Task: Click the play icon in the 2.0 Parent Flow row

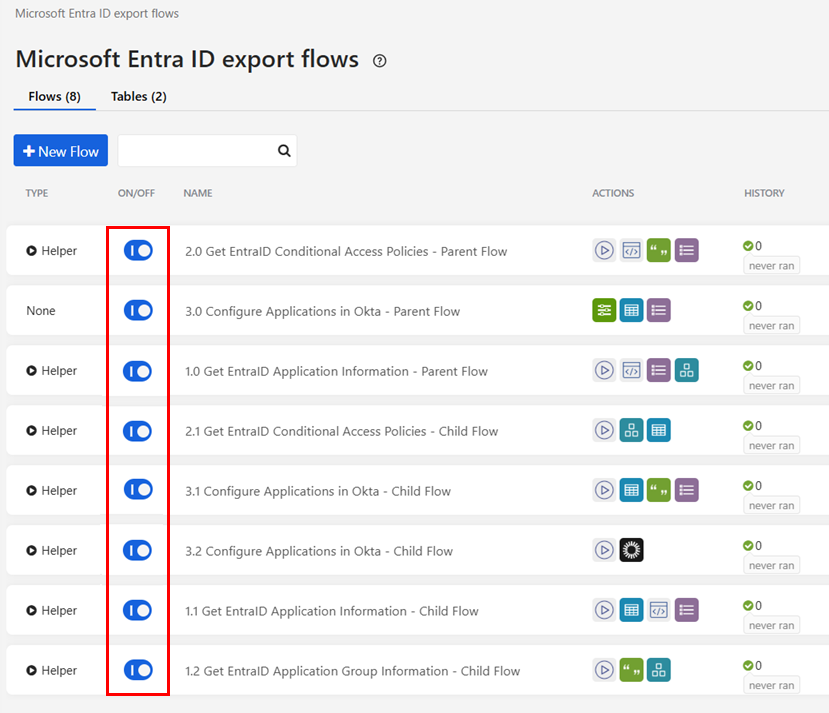Action: point(604,251)
